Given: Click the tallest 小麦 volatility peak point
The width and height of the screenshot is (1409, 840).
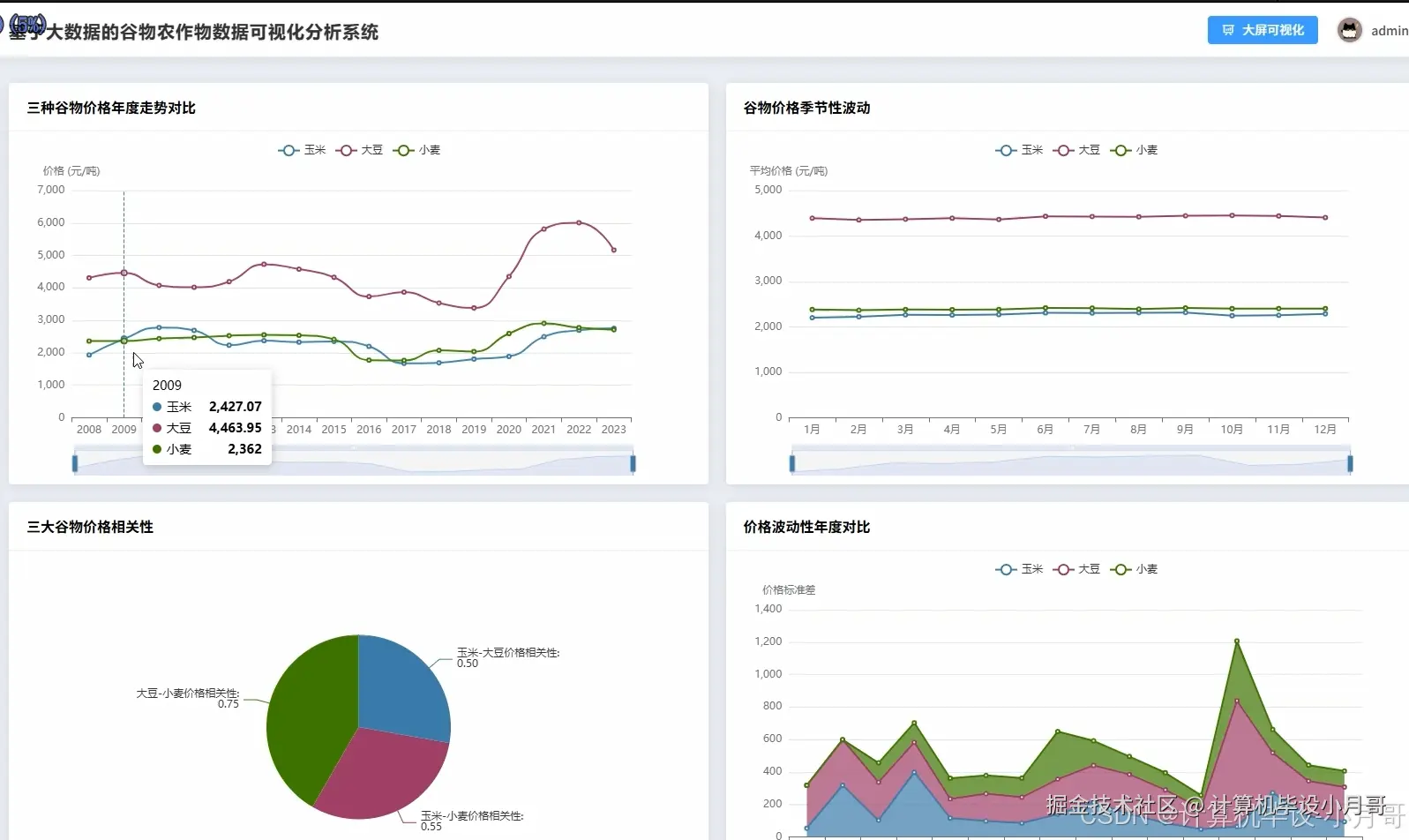Looking at the screenshot, I should (1236, 641).
